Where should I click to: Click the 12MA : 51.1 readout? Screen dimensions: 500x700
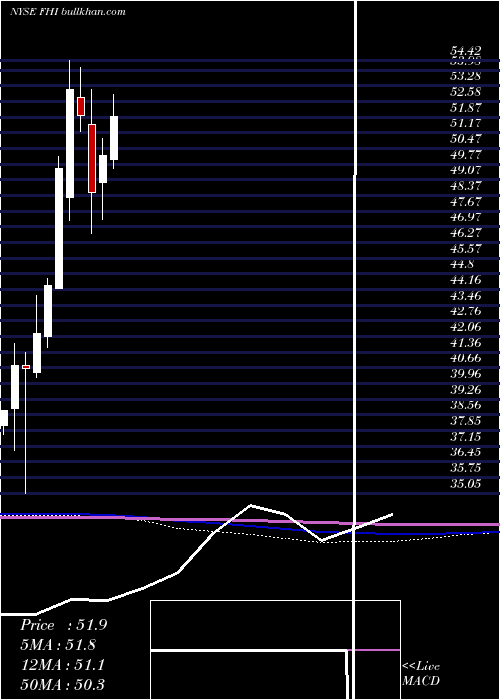(x=62, y=665)
